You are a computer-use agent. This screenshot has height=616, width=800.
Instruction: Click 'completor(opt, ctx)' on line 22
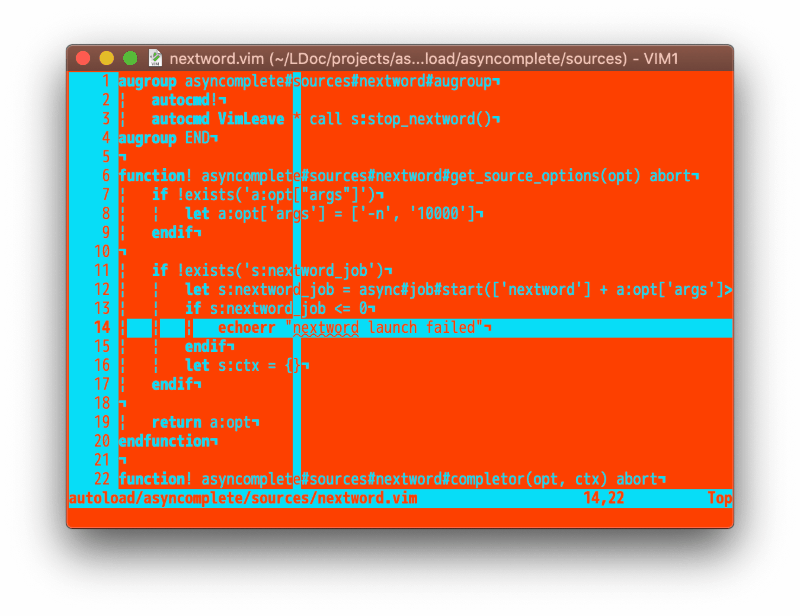(529, 479)
